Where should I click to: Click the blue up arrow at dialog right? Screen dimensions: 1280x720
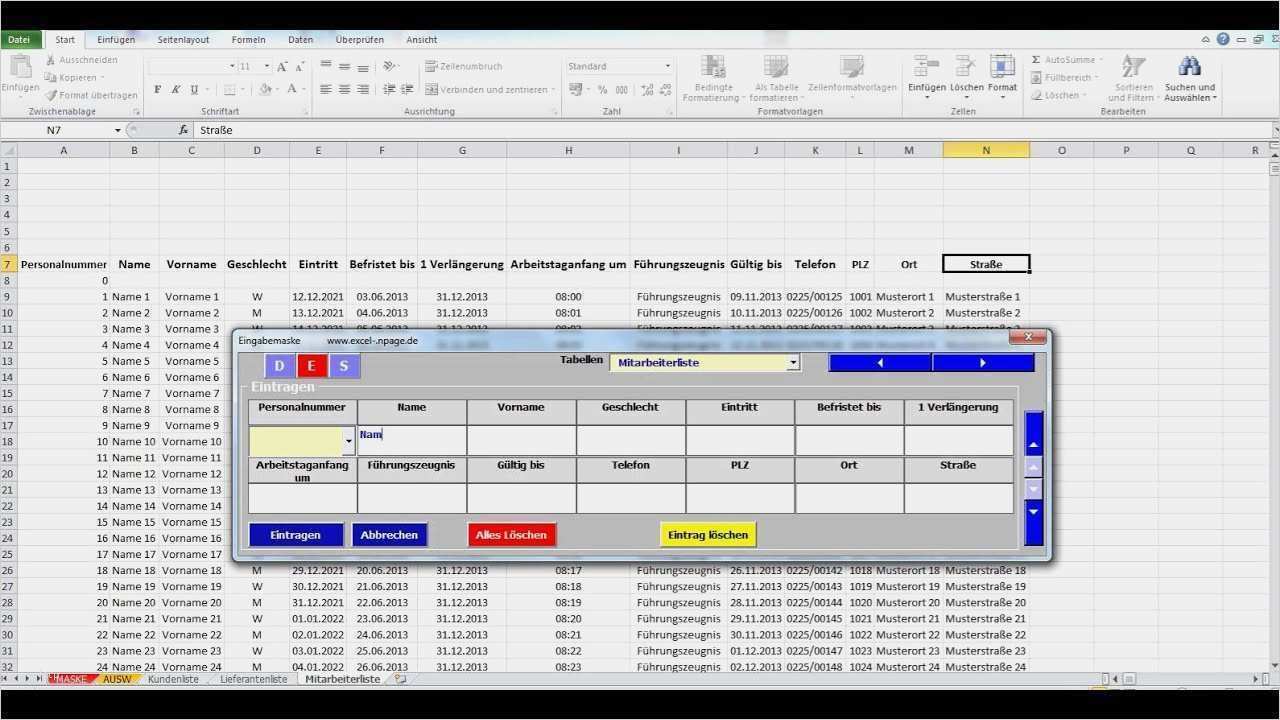(1034, 443)
